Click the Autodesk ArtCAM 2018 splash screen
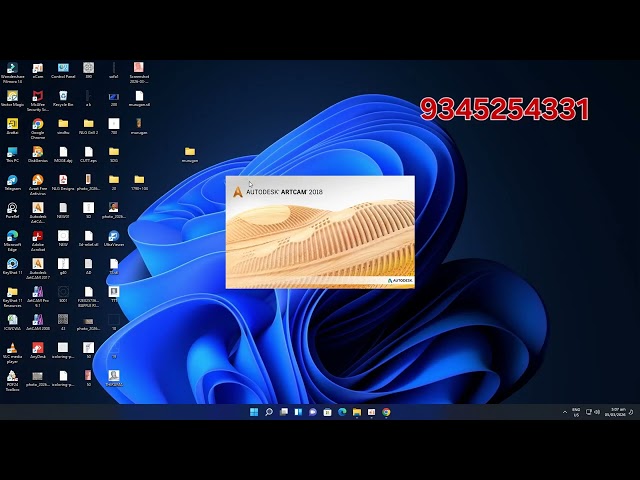 [x=320, y=232]
